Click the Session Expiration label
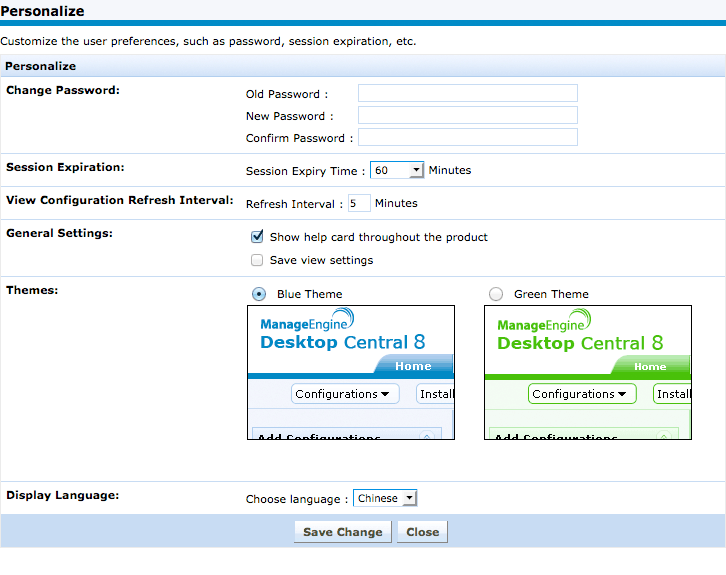726x575 pixels. (65, 167)
